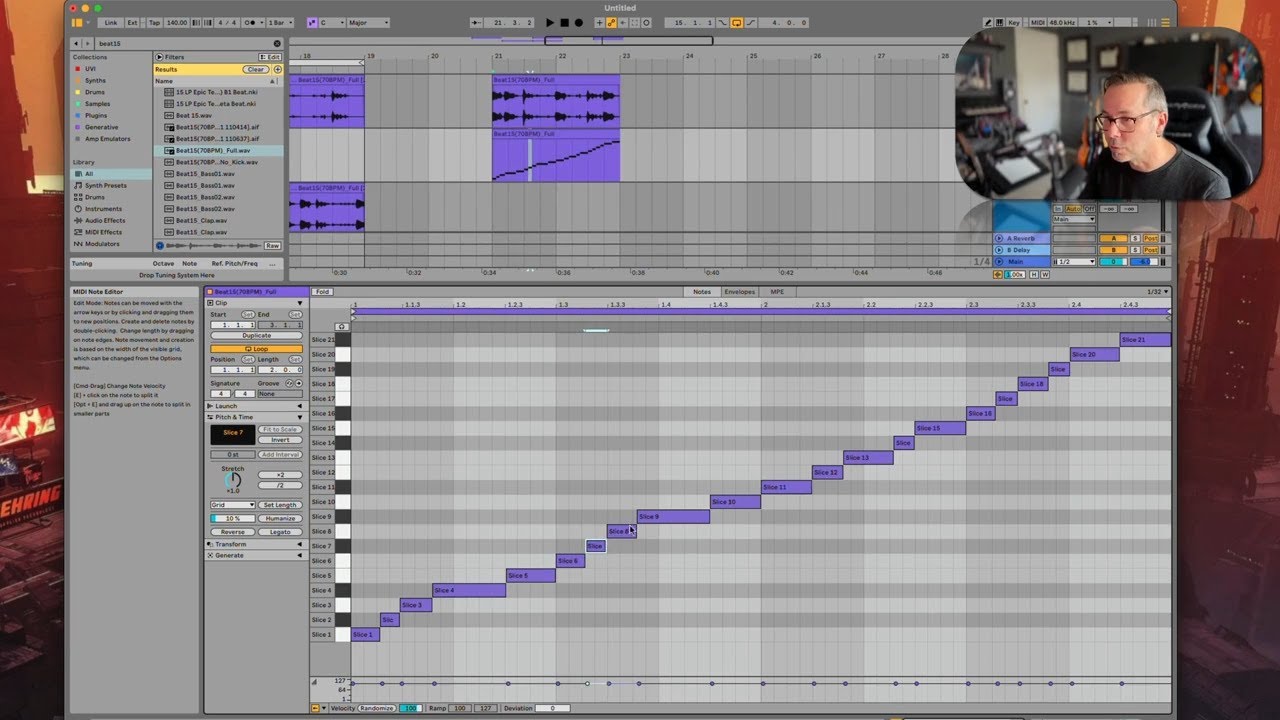Select the Slice 9 MIDI note

point(673,517)
